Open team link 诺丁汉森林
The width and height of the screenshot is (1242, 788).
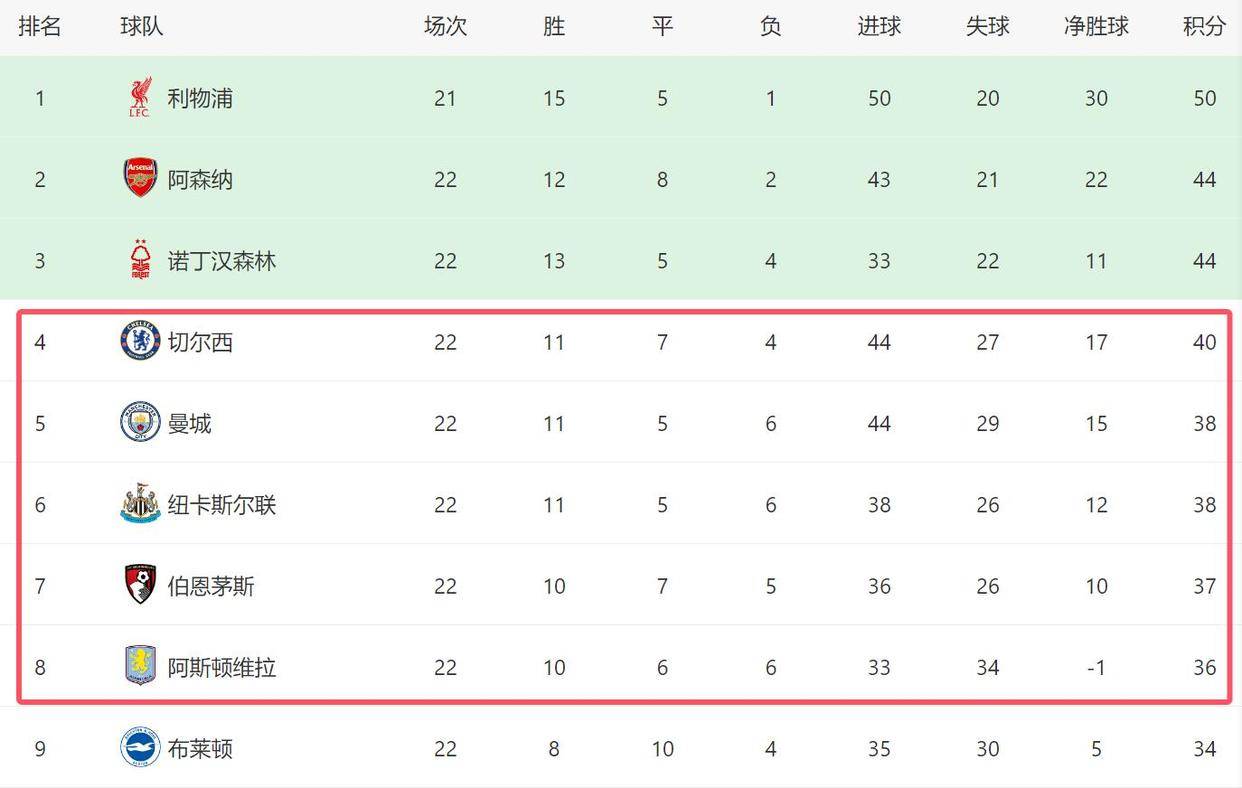coord(222,260)
